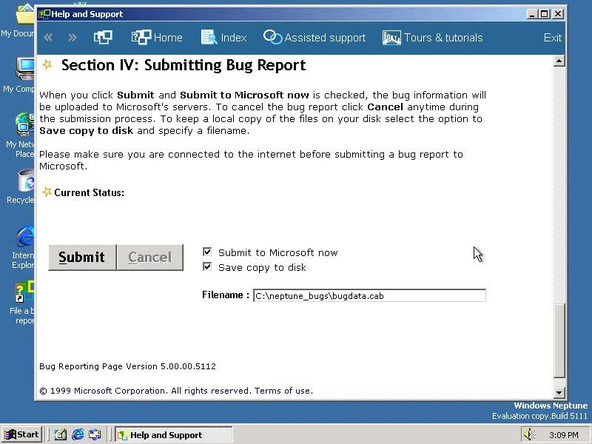Open the Index section

(224, 37)
